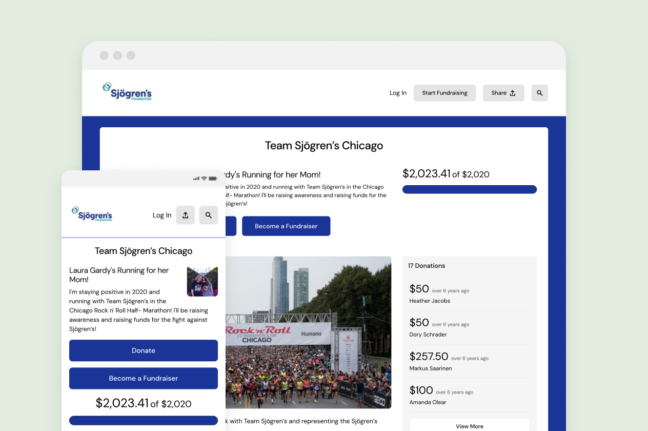Image resolution: width=648 pixels, height=431 pixels.
Task: Click the 17 Donations heading
Action: 426,266
